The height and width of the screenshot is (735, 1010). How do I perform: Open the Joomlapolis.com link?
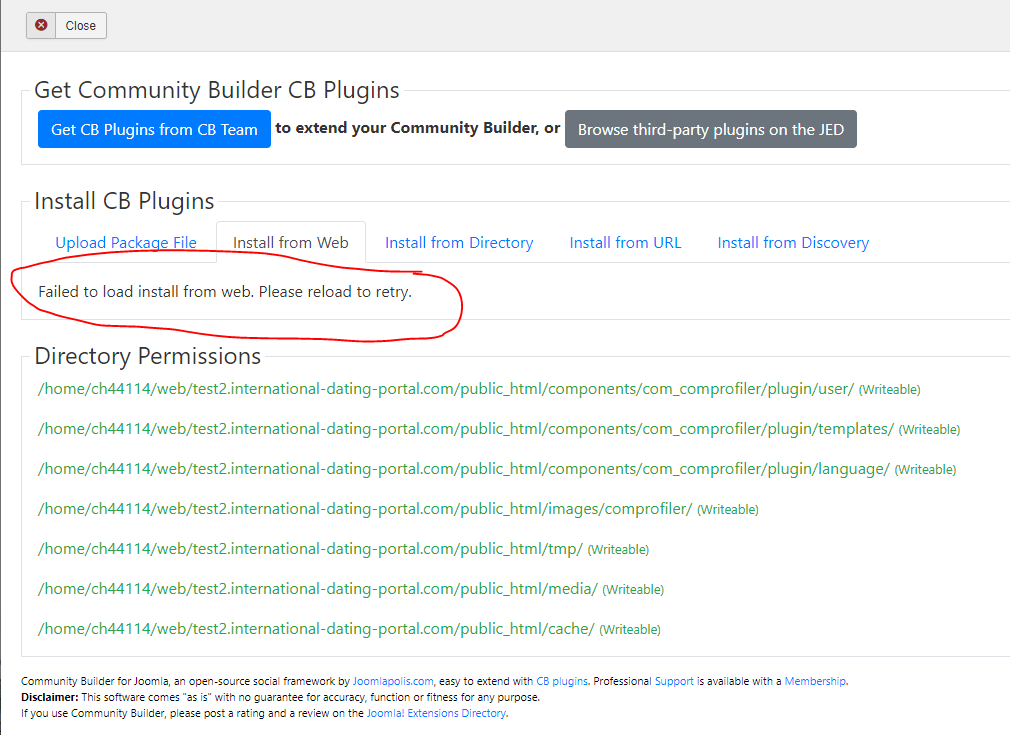tap(393, 681)
